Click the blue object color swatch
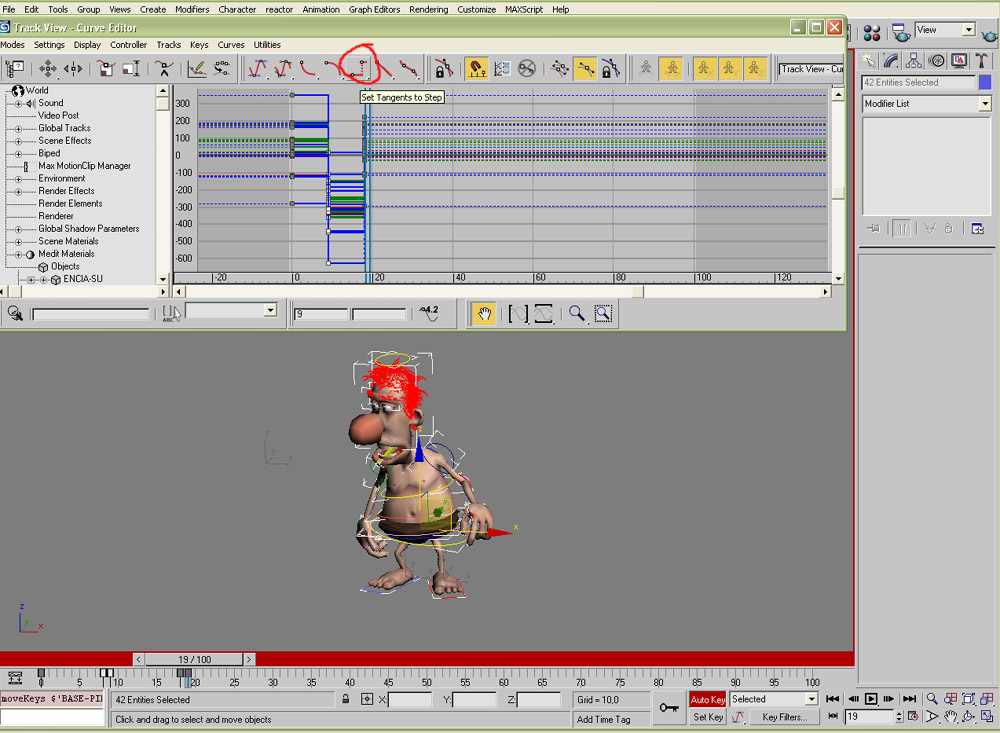 click(985, 82)
